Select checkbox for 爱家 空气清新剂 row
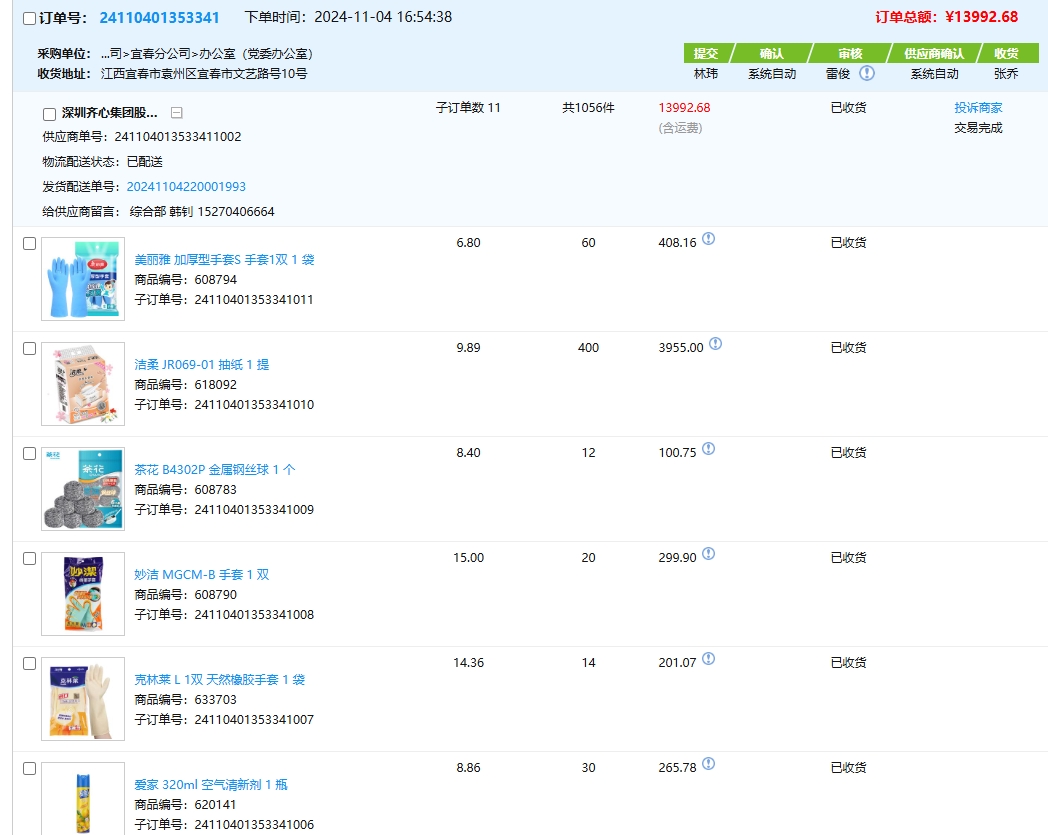Screen dimensions: 1048x835 tap(29, 768)
